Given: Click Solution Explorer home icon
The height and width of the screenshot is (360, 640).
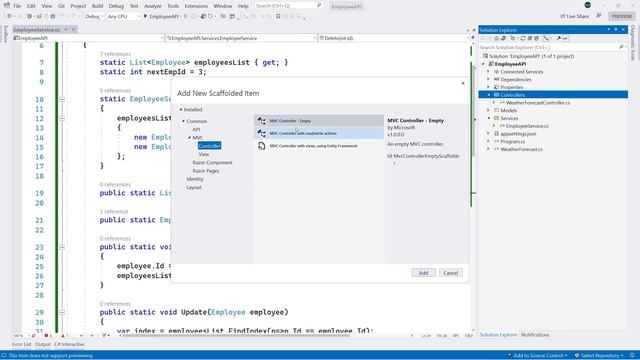Looking at the screenshot, I should click(x=496, y=38).
